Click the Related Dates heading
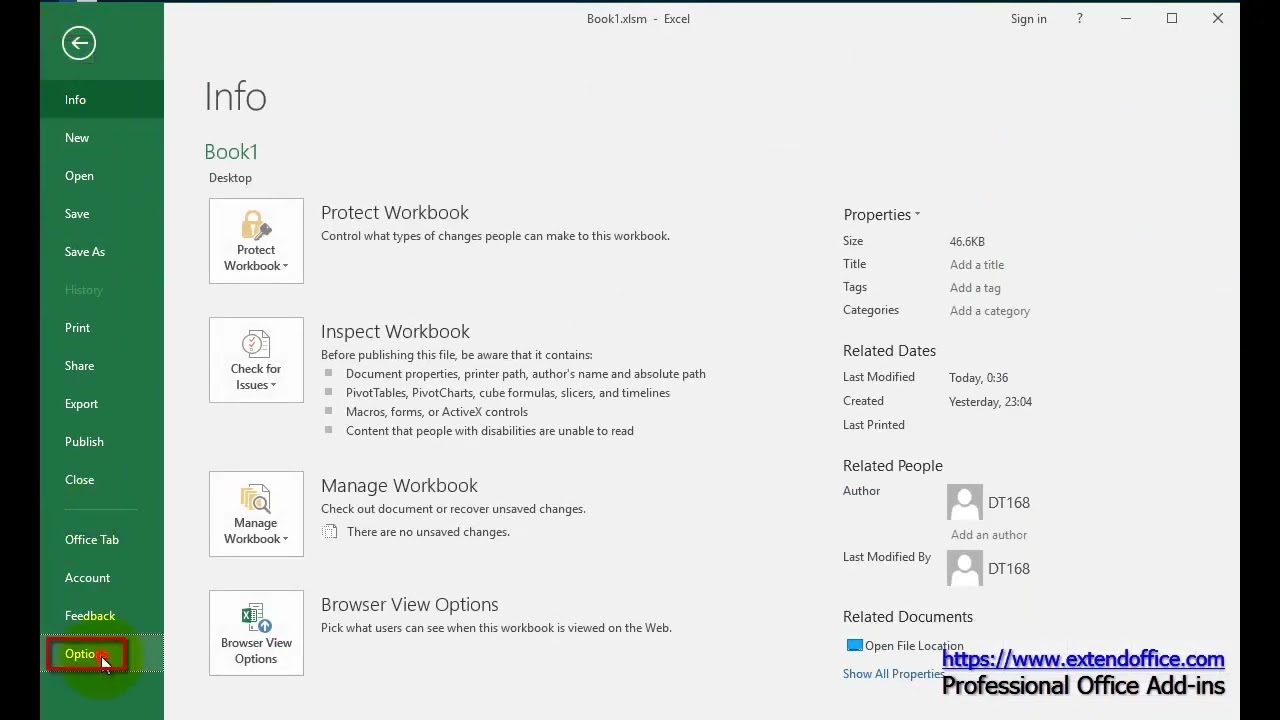 click(889, 351)
